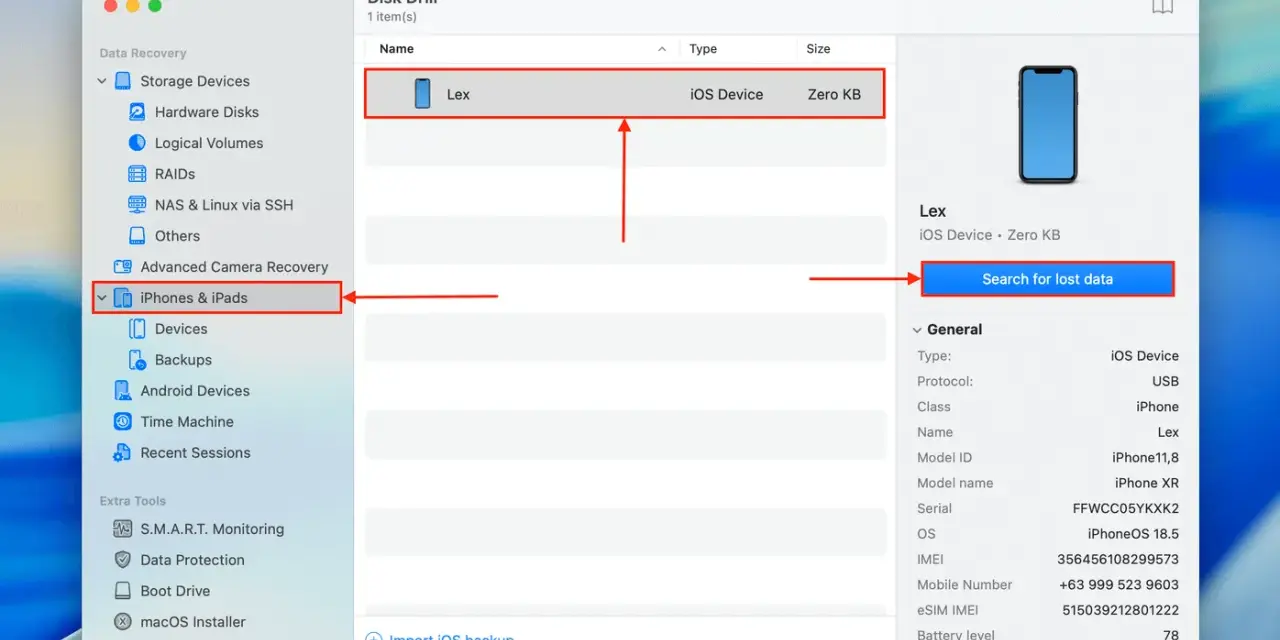Click the Zero KB size cell

834,94
